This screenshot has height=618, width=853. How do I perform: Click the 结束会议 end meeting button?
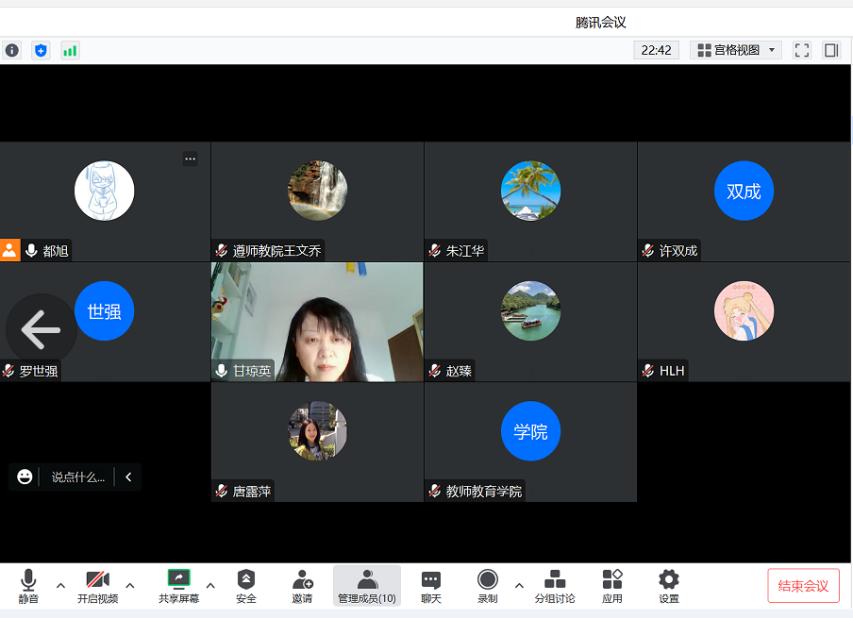point(803,586)
